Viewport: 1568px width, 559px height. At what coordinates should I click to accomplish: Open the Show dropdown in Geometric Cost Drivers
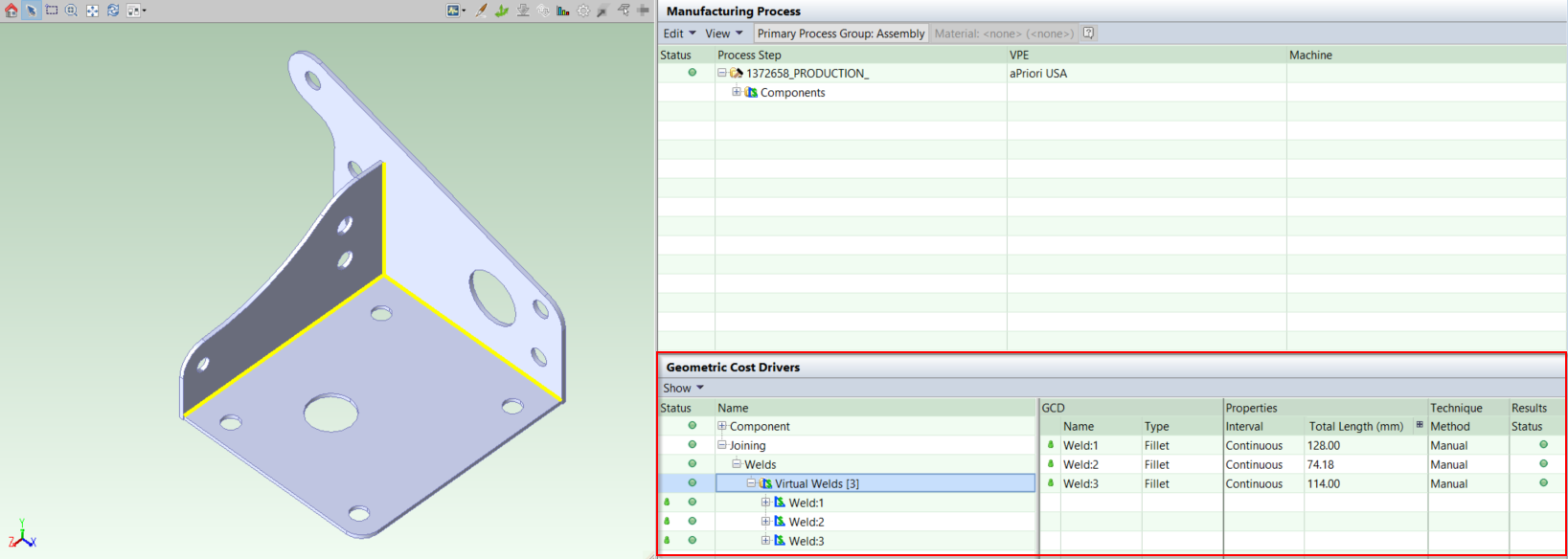coord(683,388)
